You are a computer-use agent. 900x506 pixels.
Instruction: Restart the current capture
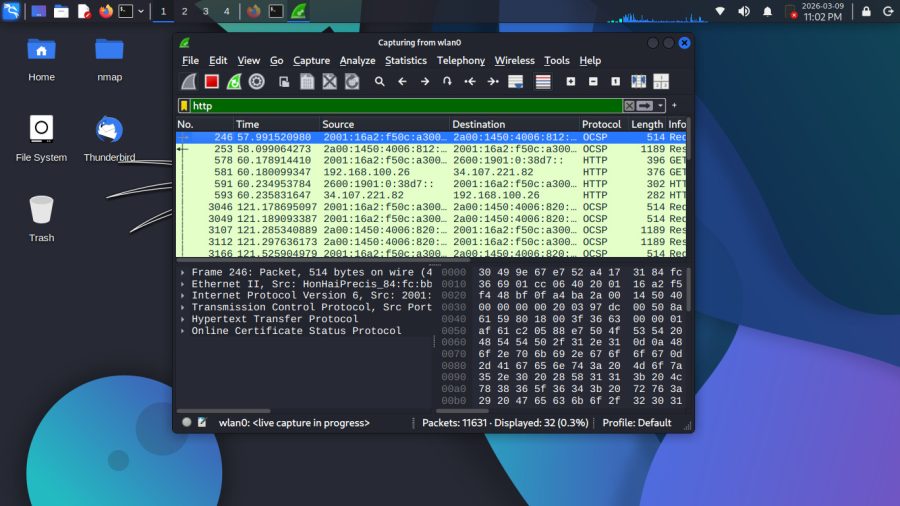[234, 82]
